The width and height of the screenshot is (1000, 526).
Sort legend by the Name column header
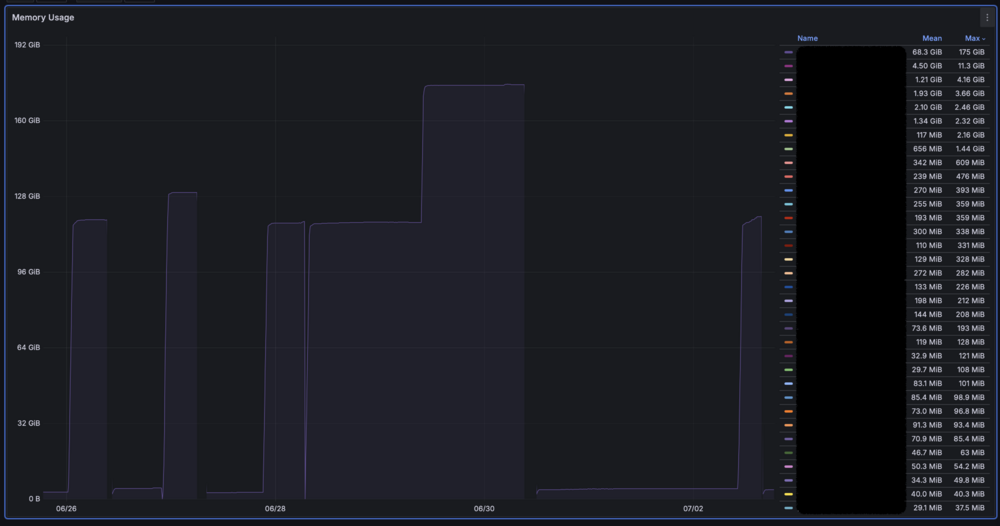click(x=807, y=38)
